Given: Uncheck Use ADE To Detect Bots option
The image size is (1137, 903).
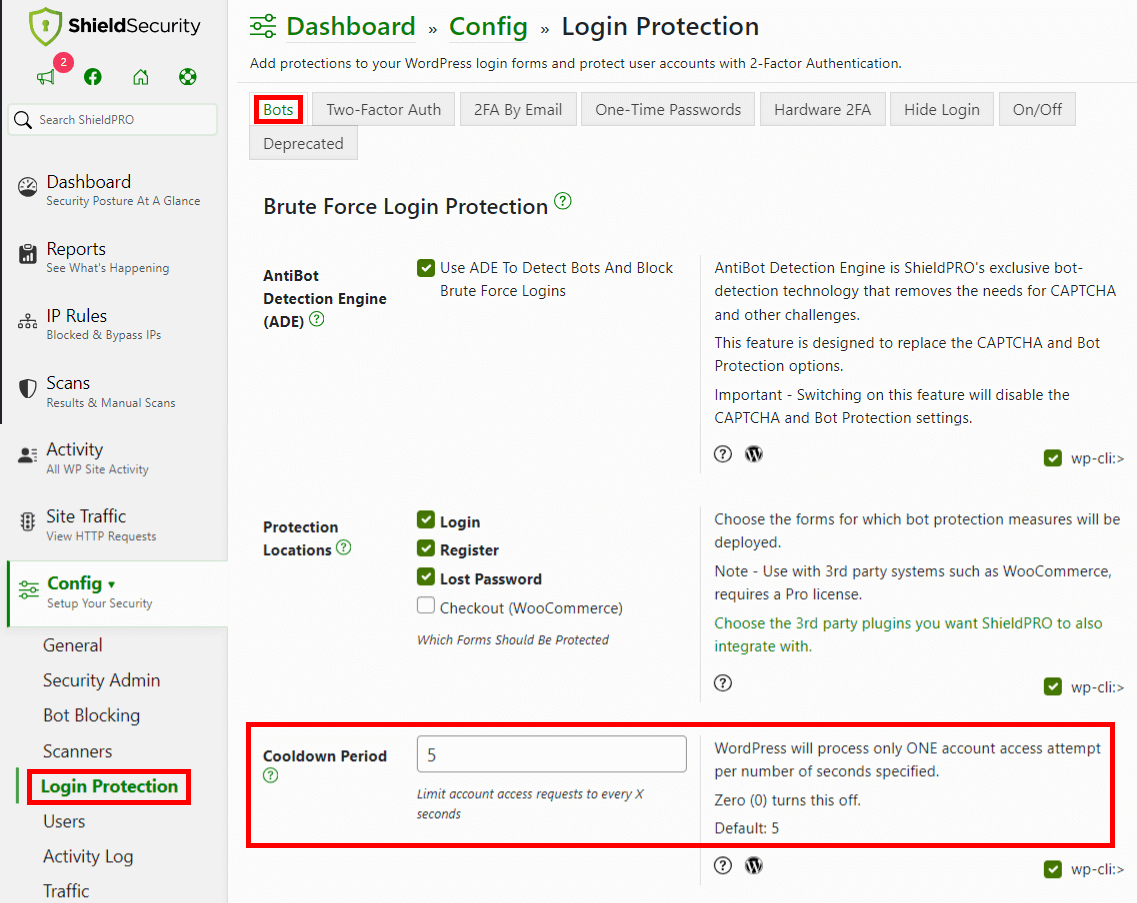Looking at the screenshot, I should (426, 268).
